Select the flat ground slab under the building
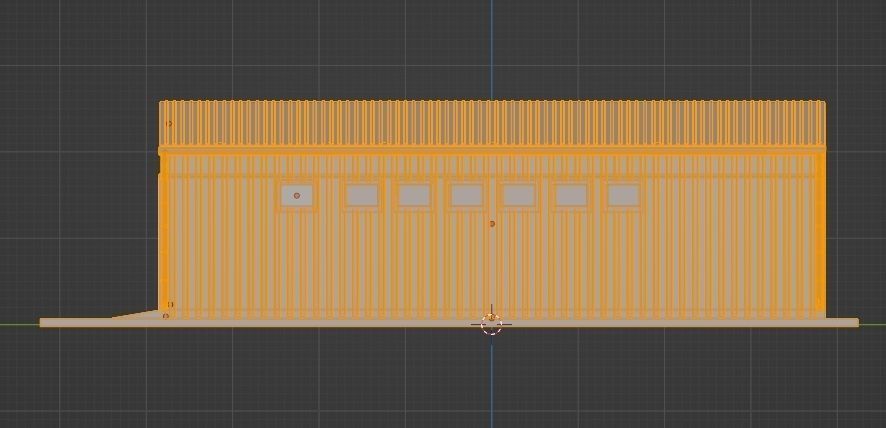The height and width of the screenshot is (428, 886). (449, 323)
